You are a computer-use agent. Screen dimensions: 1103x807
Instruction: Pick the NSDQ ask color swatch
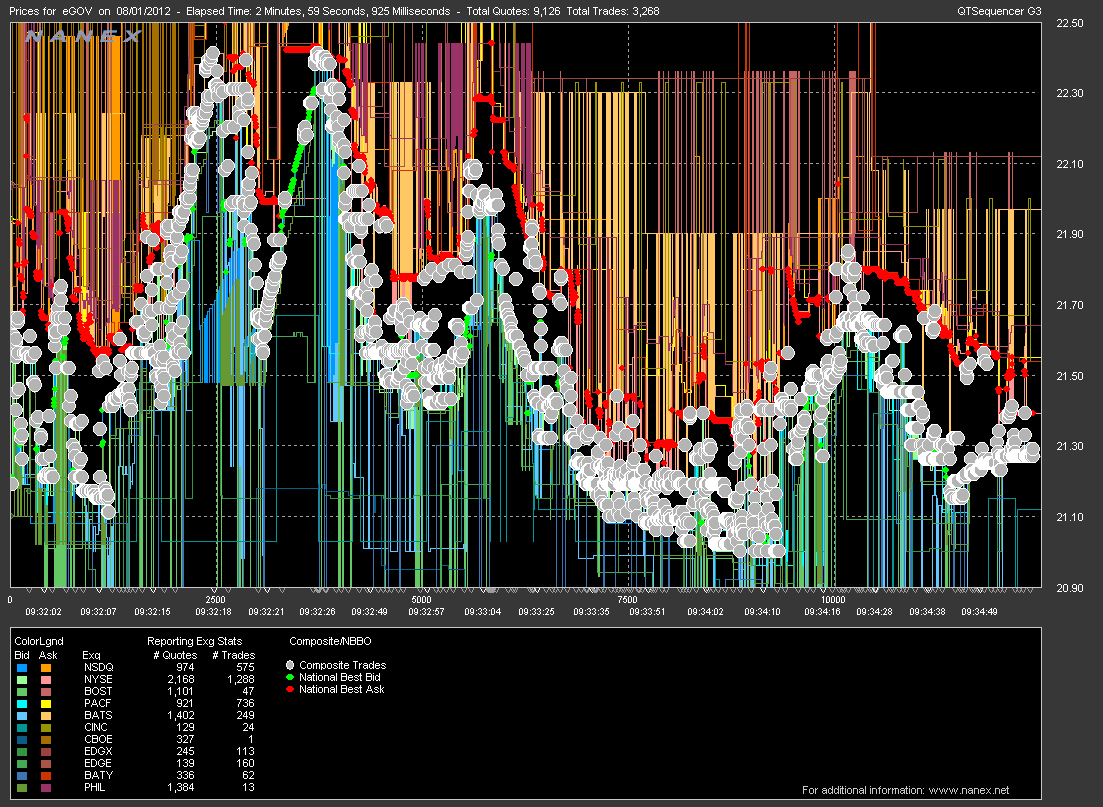pyautogui.click(x=46, y=668)
